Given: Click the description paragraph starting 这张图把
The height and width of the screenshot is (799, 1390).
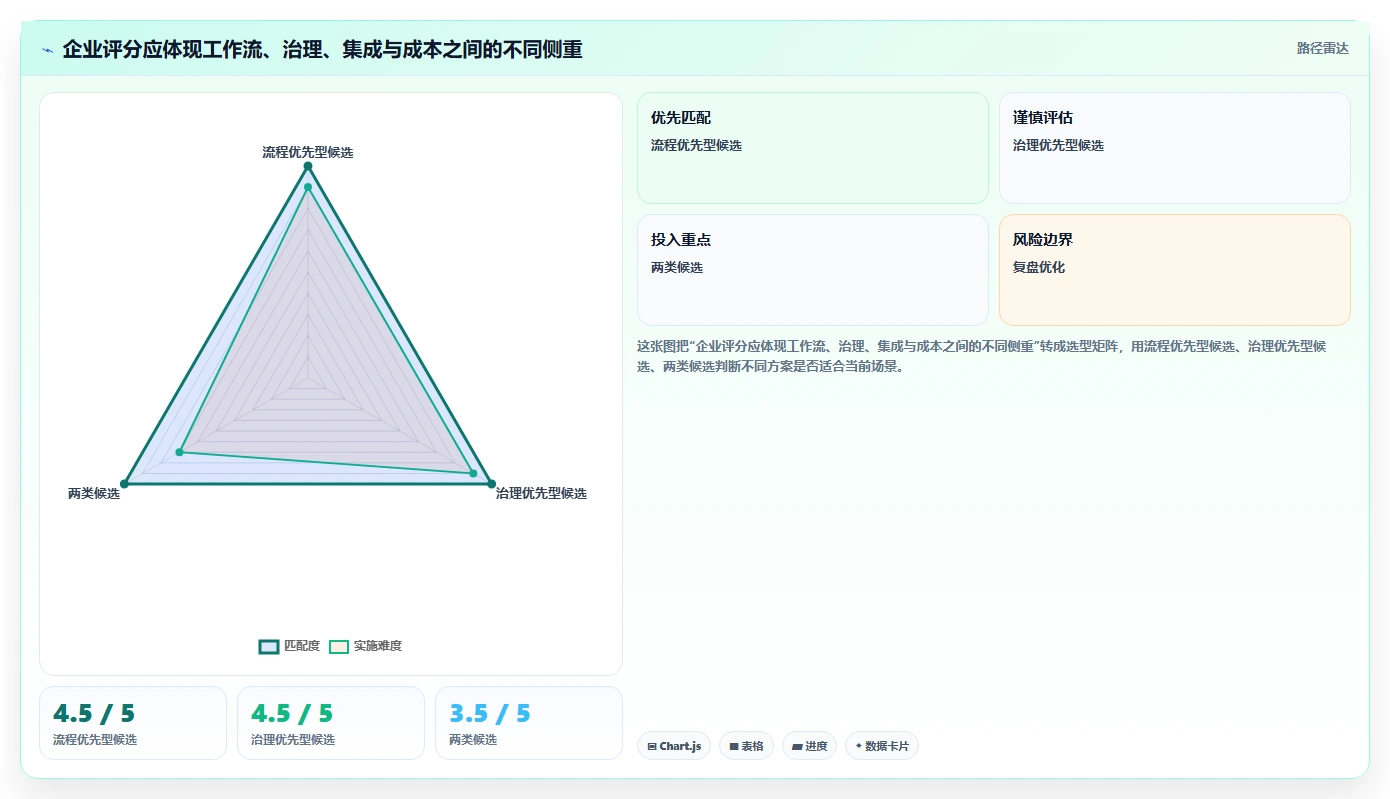Looking at the screenshot, I should click(x=983, y=356).
